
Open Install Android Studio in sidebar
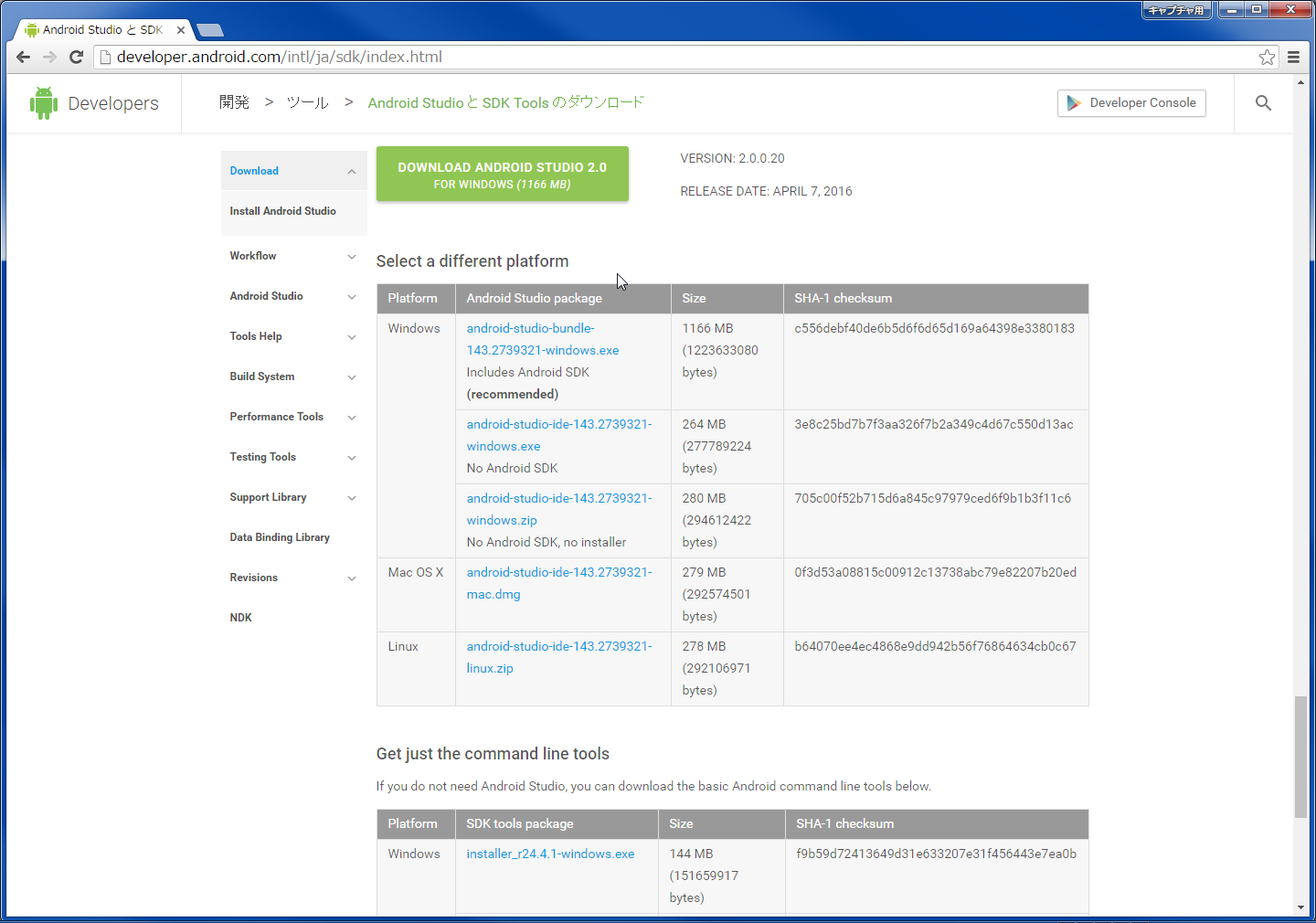pyautogui.click(x=282, y=211)
